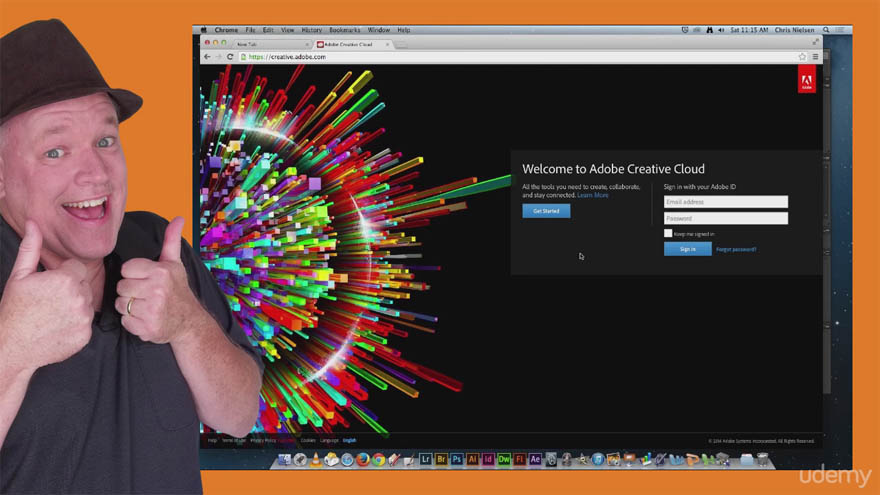Image resolution: width=880 pixels, height=495 pixels.
Task: Click the volume icon in the menu bar
Action: click(721, 30)
